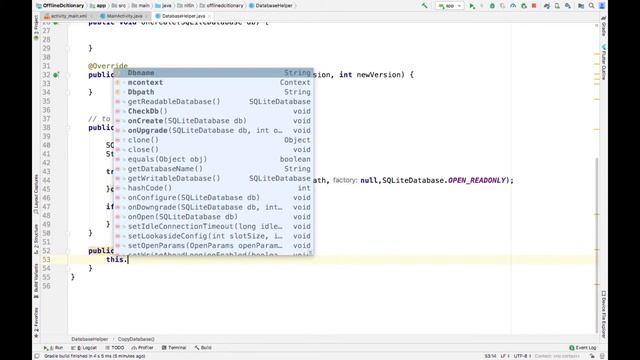Choose onCreate(SQLiteDatabase db) completion
This screenshot has width=640, height=360.
(213, 121)
